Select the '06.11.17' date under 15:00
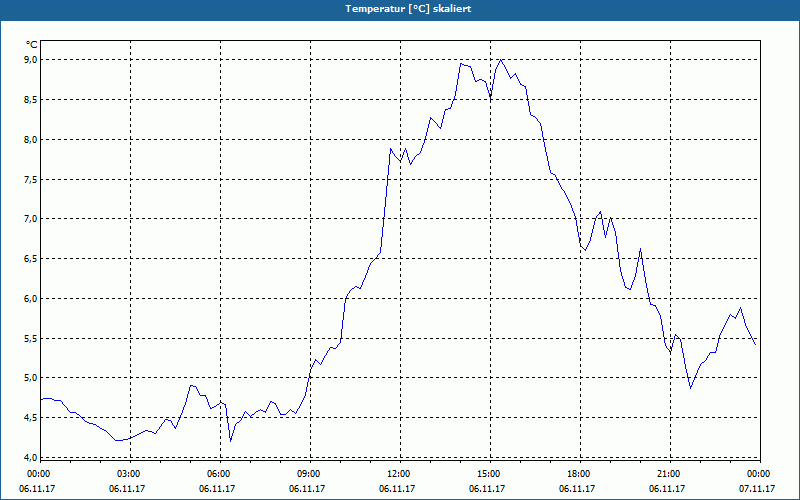 [x=487, y=488]
